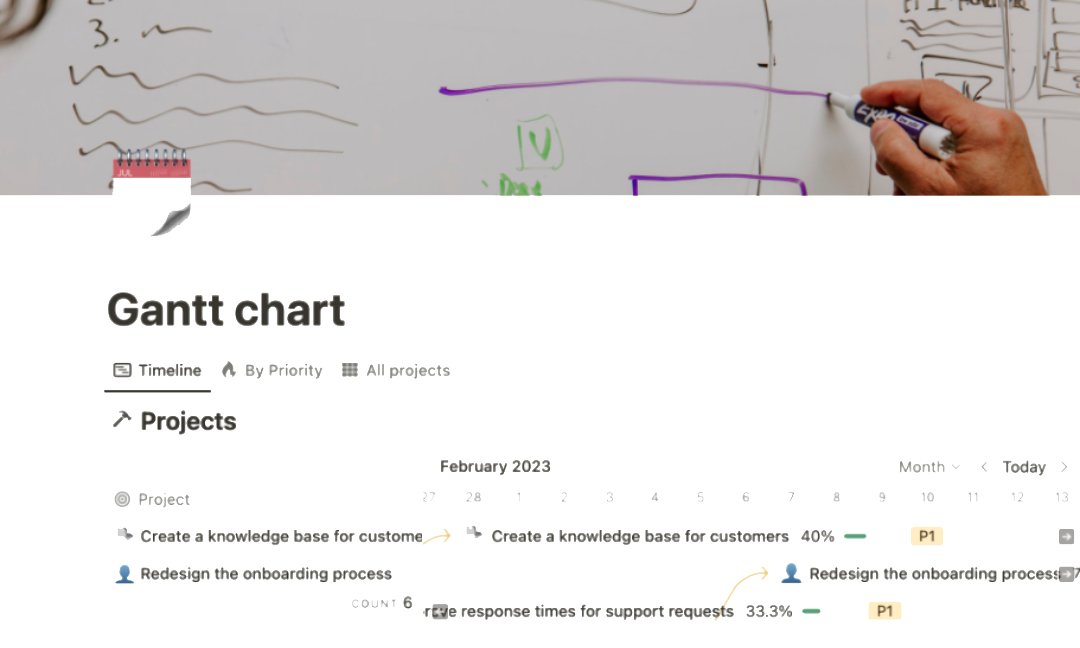Switch to the All projects tab

(407, 370)
